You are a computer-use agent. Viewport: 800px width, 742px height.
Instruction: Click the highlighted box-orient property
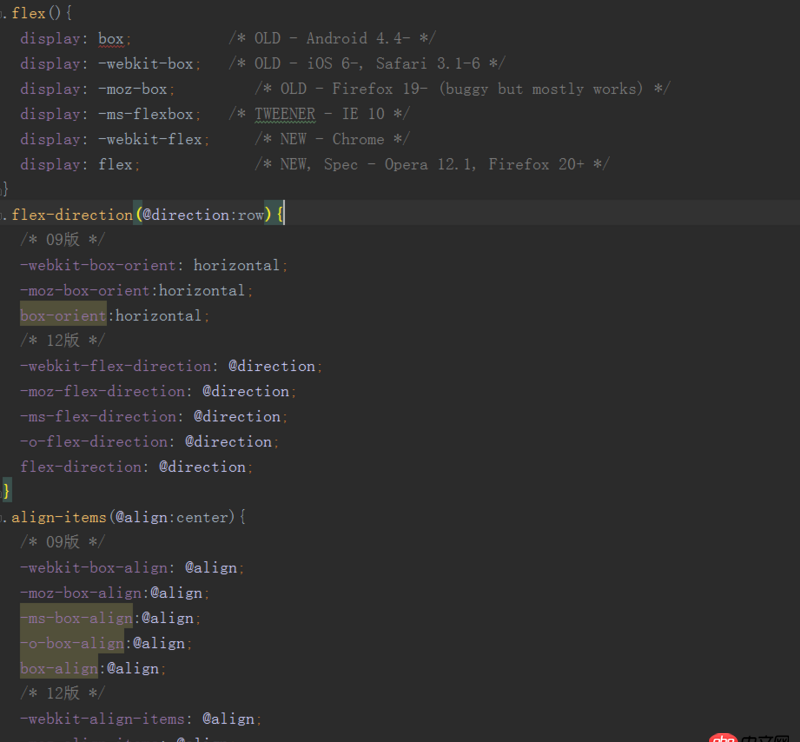coord(63,316)
